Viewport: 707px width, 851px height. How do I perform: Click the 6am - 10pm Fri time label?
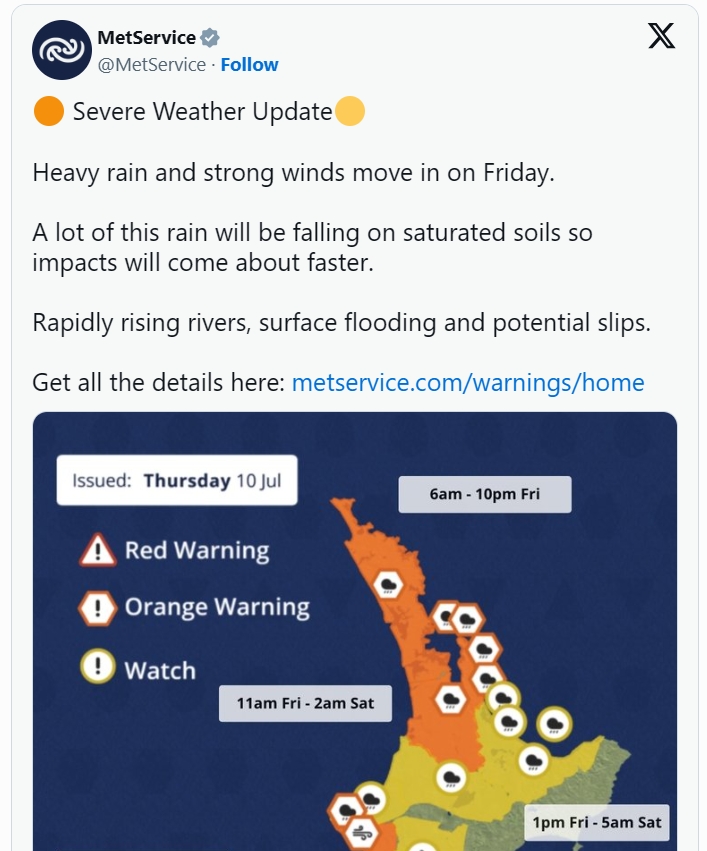point(485,494)
